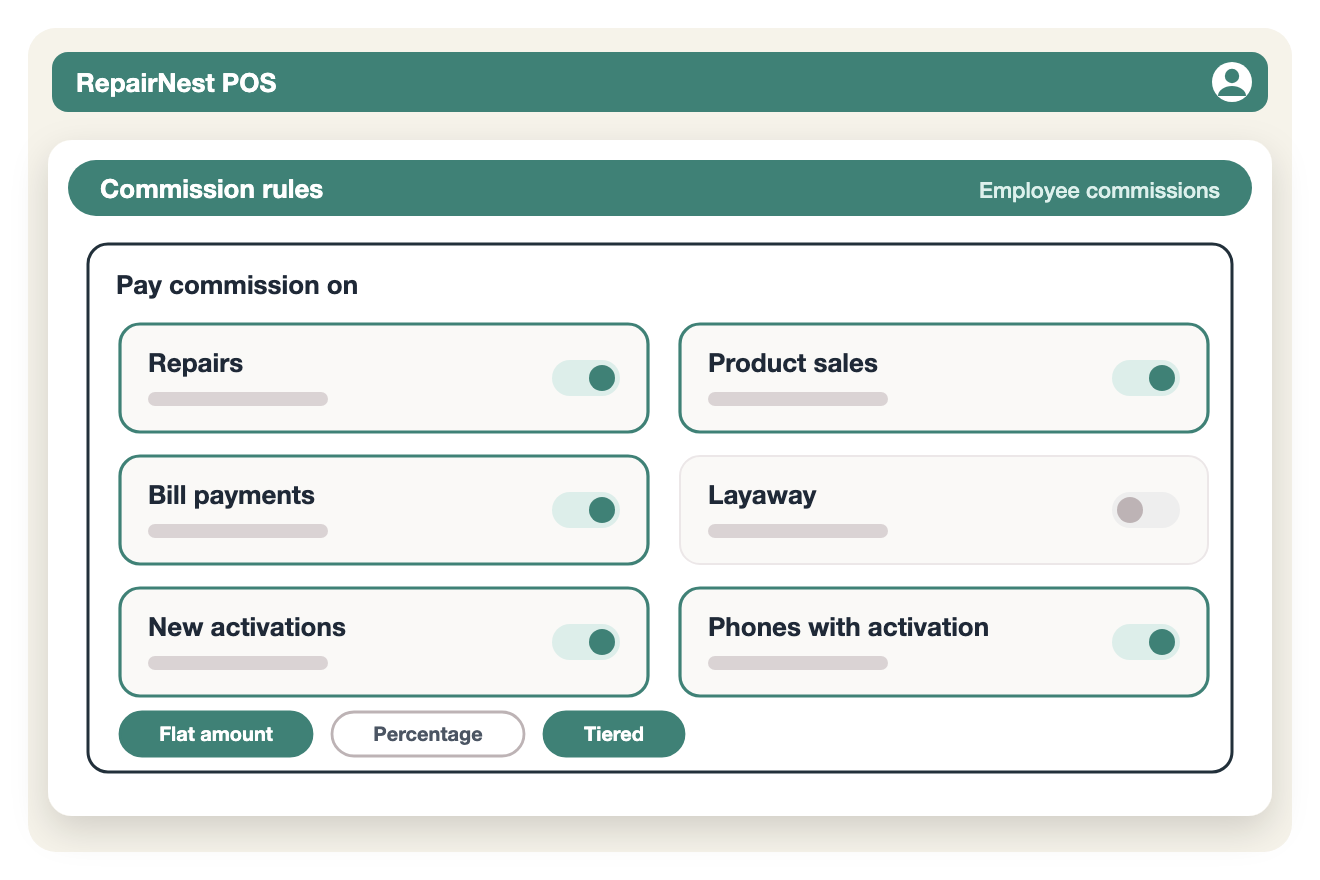Screen dimensions: 1320x880
Task: Click the Phones with activation label
Action: 849,628
